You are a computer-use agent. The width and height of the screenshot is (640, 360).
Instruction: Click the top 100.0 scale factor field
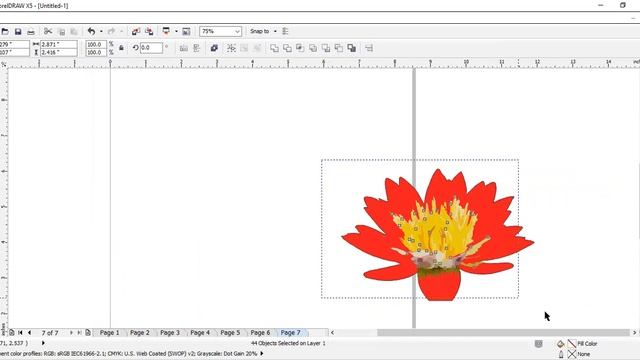(x=96, y=44)
